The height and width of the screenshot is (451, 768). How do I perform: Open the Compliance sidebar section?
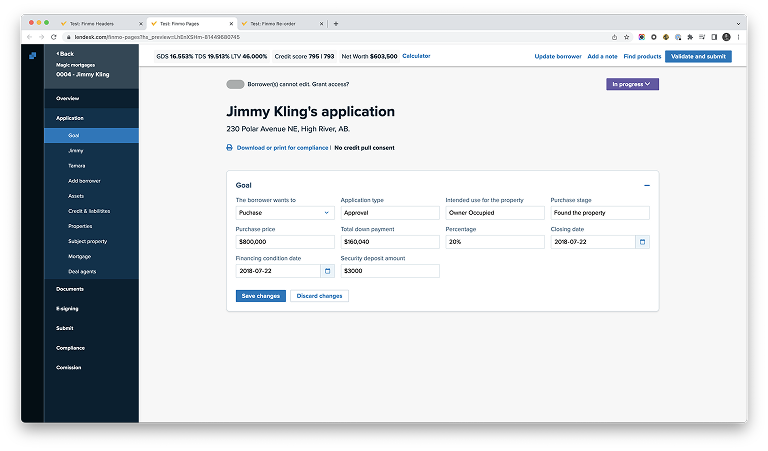[92, 348]
